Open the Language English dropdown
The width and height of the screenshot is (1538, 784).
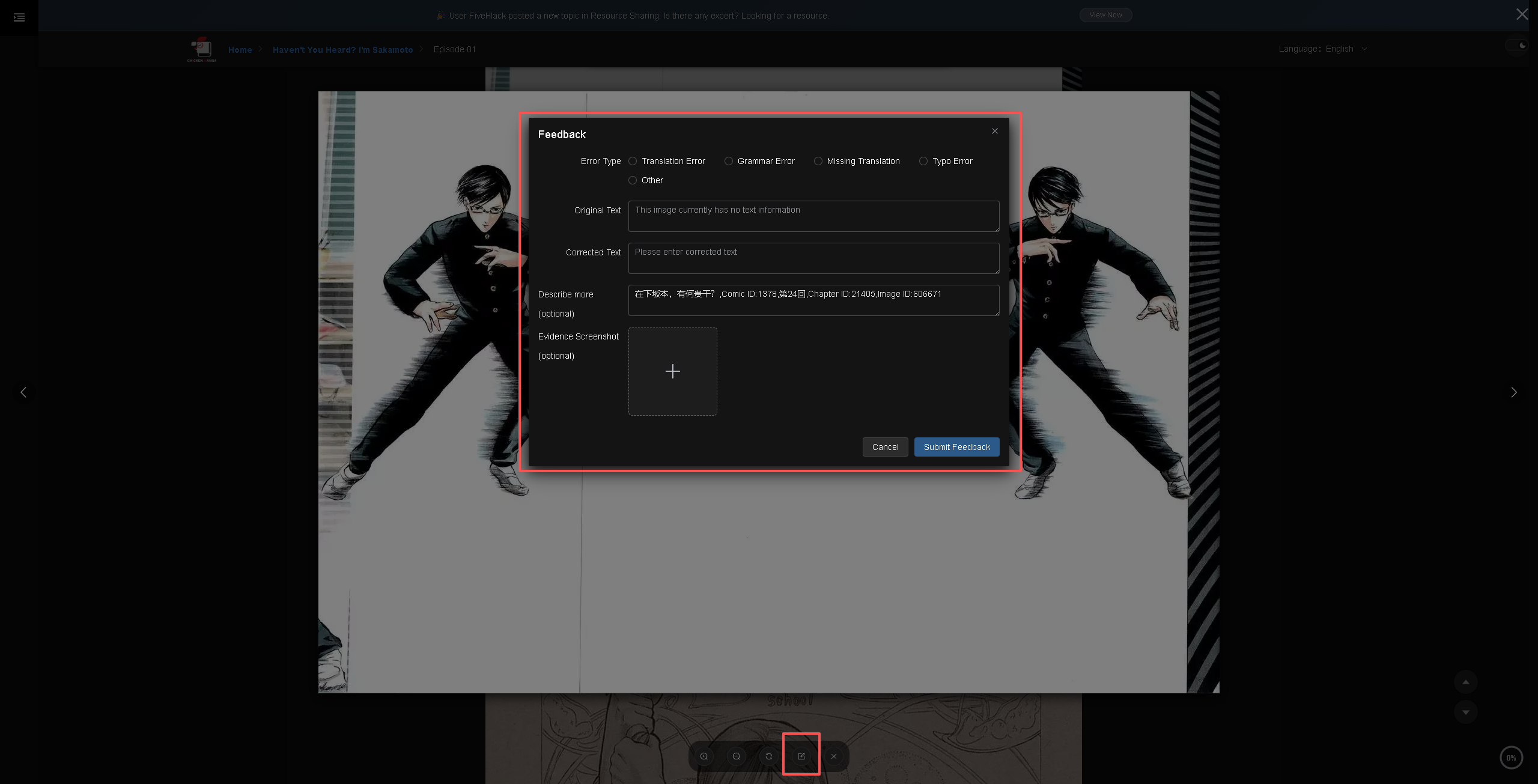pos(1323,49)
